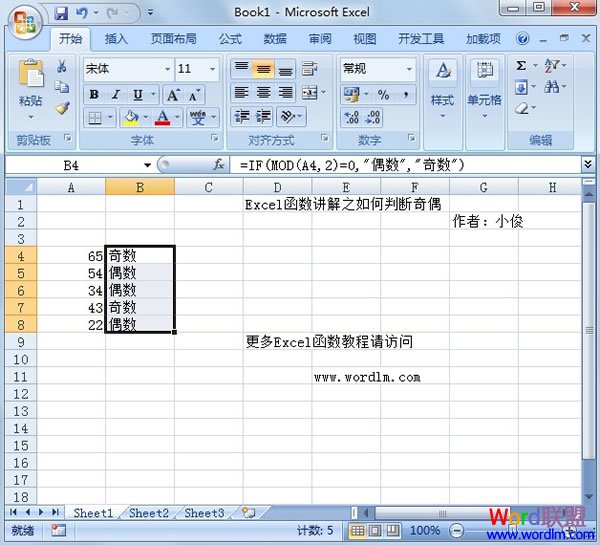
Task: Switch to Page Break Preview
Action: pyautogui.click(x=393, y=530)
